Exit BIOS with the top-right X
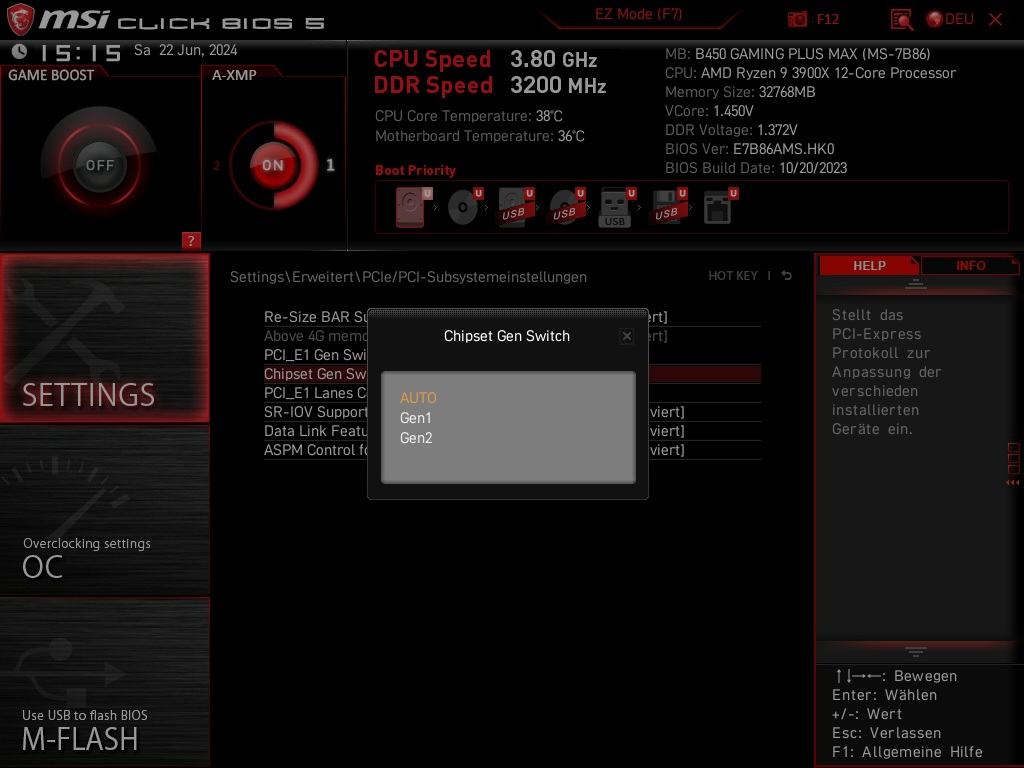 pos(995,20)
